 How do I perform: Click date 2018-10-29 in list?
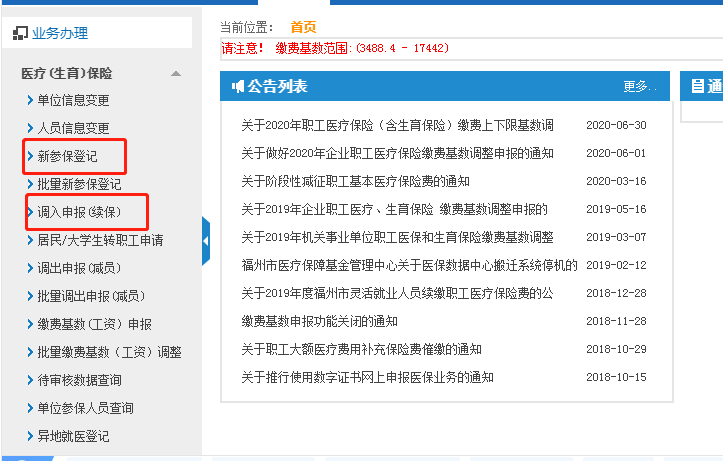[x=616, y=349]
